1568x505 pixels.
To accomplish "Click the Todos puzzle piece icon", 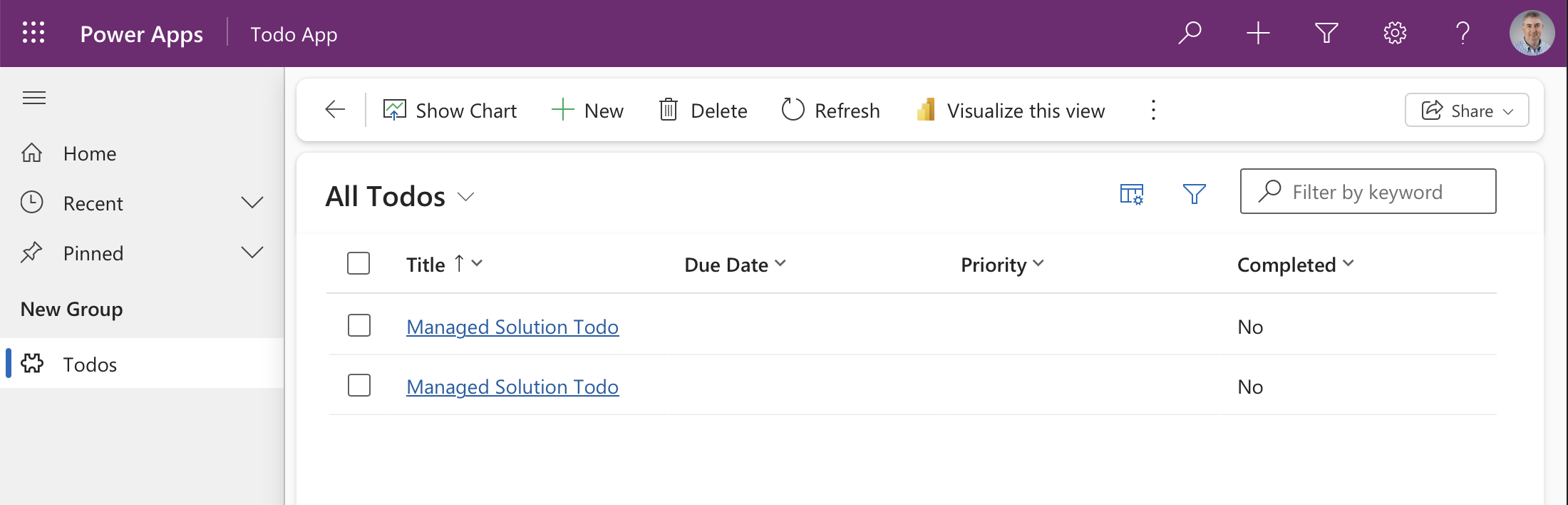I will (x=32, y=364).
